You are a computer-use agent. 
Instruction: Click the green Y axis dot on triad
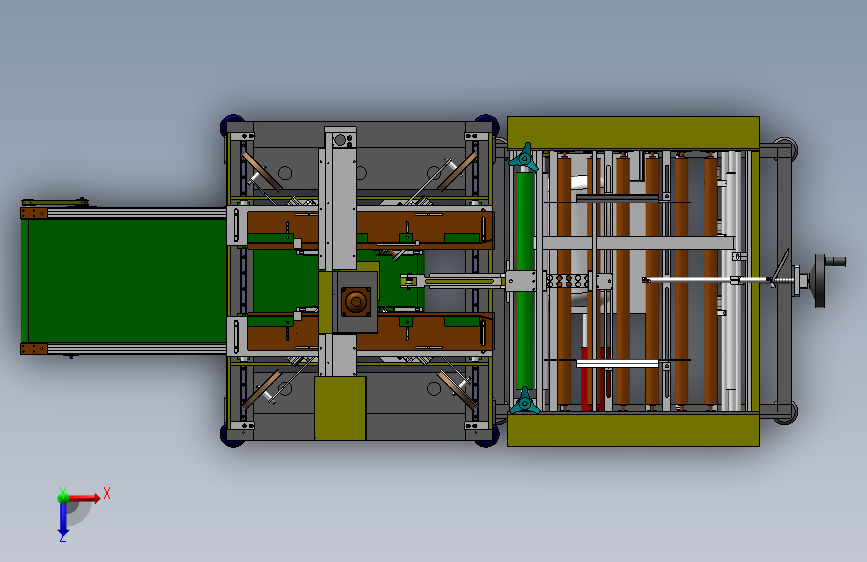tap(63, 497)
